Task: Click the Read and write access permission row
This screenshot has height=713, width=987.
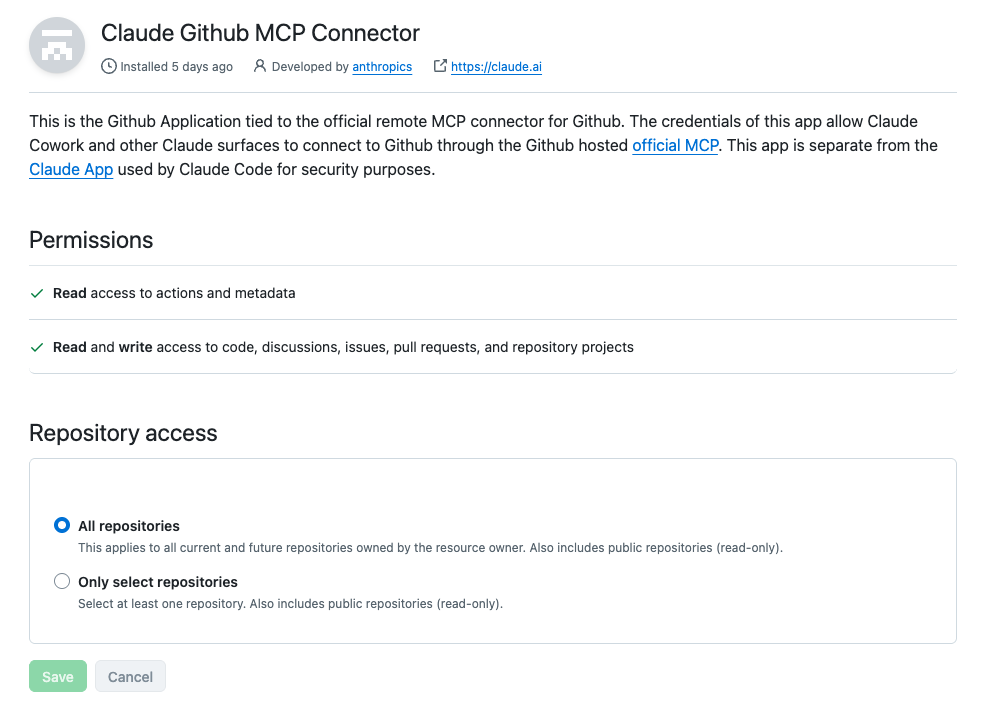Action: tap(493, 347)
